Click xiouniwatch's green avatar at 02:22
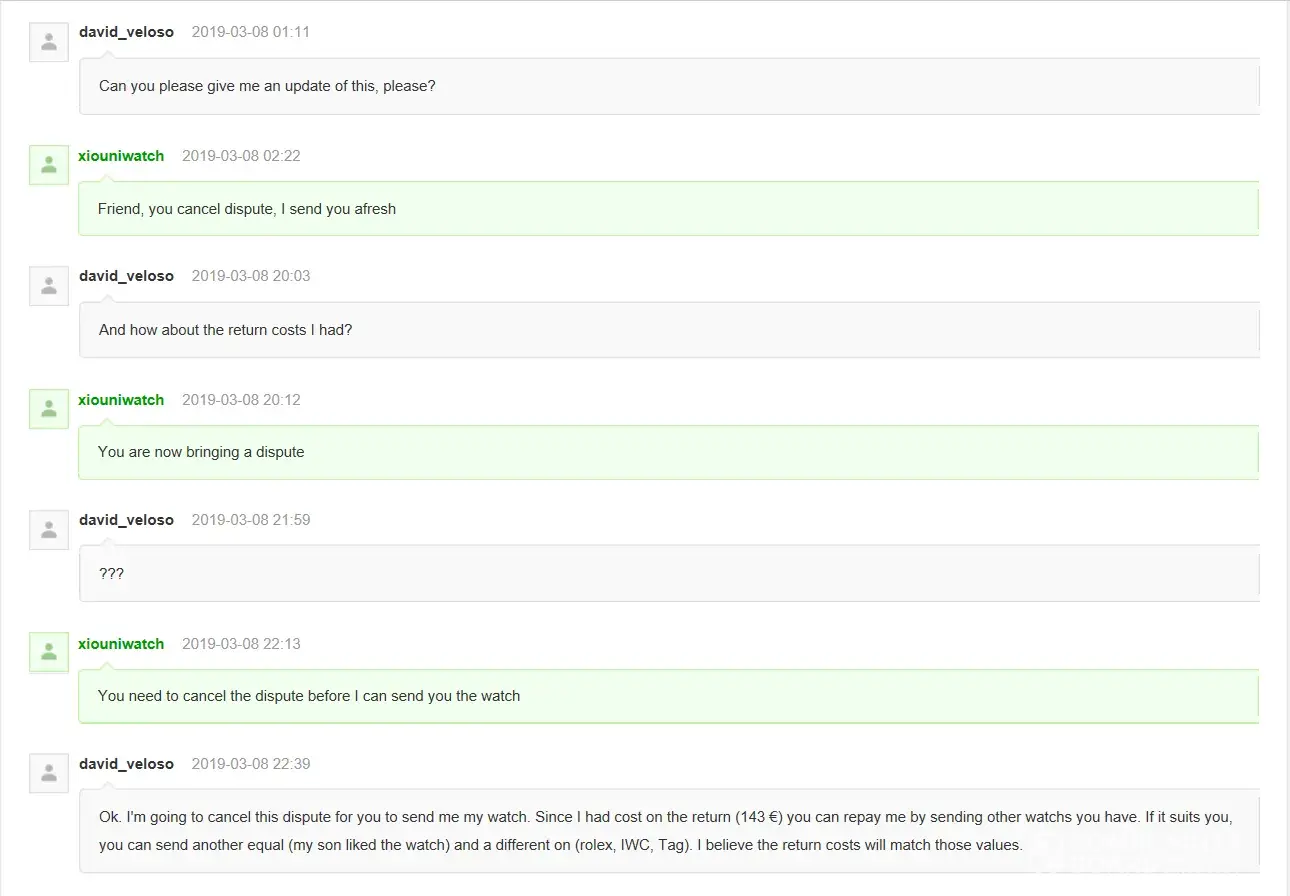 click(x=48, y=165)
